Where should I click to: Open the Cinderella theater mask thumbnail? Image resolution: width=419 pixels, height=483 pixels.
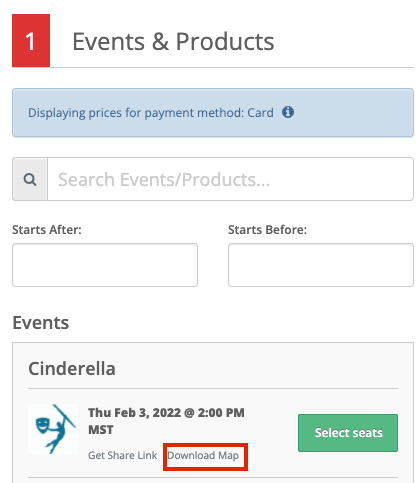[x=53, y=429]
